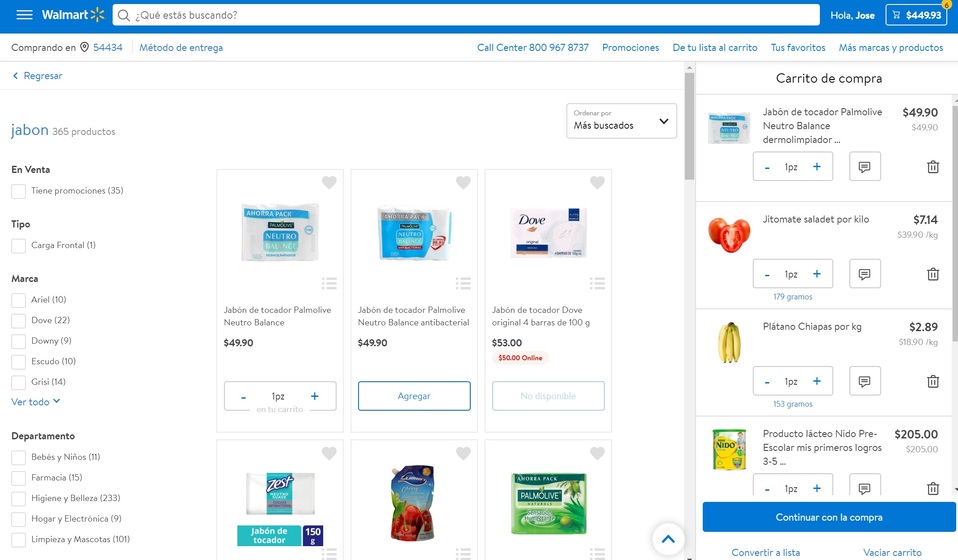This screenshot has height=560, width=958.
Task: Open Tus favoritos menu item
Action: [798, 48]
